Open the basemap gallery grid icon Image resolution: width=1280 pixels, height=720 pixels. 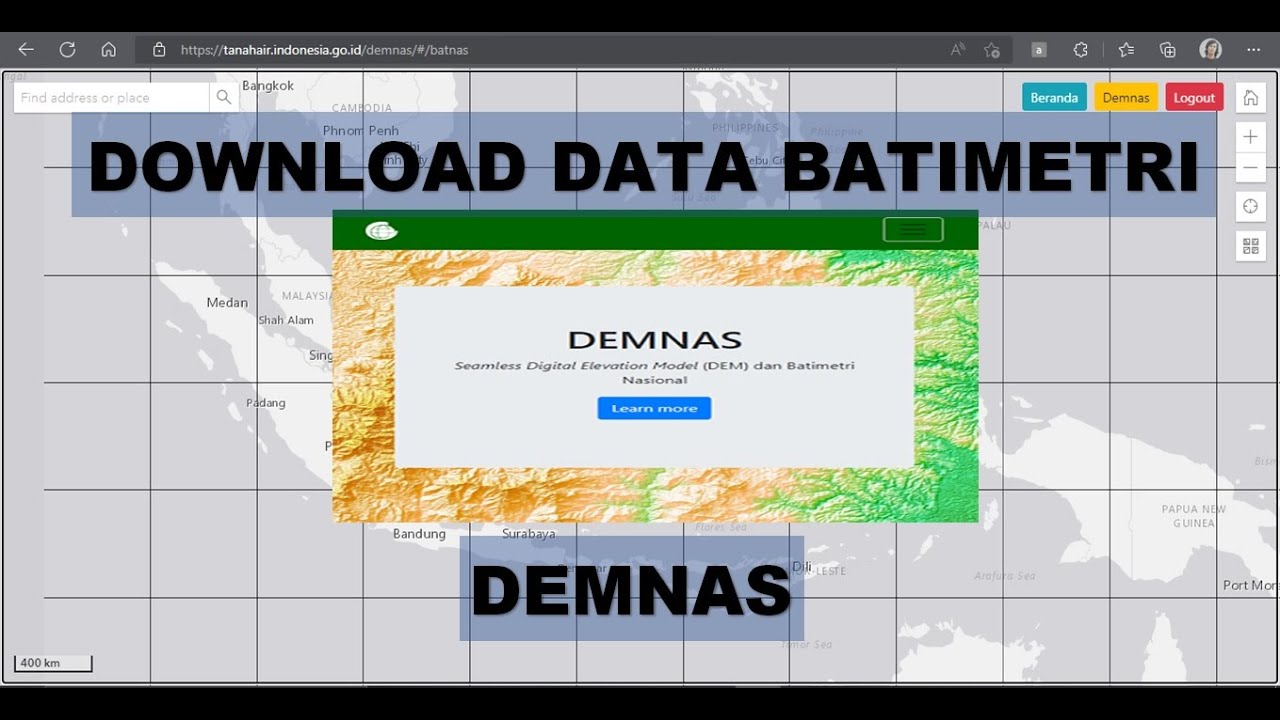click(x=1250, y=246)
